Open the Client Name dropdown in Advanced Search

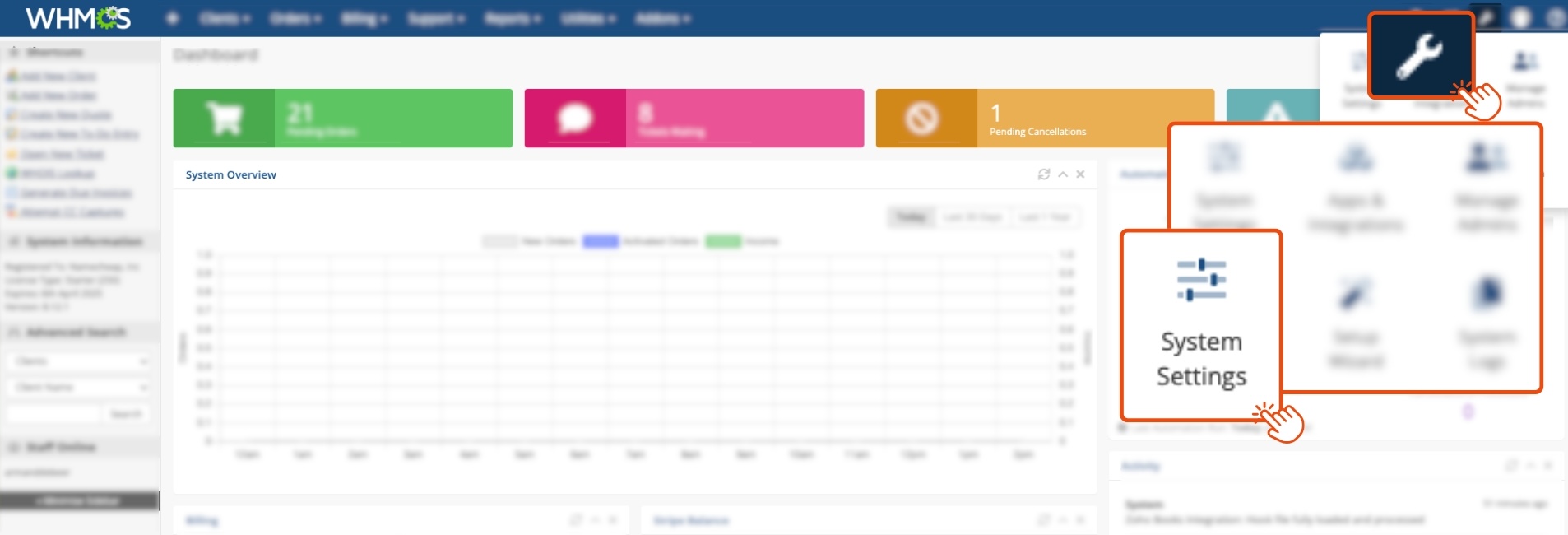coord(79,387)
